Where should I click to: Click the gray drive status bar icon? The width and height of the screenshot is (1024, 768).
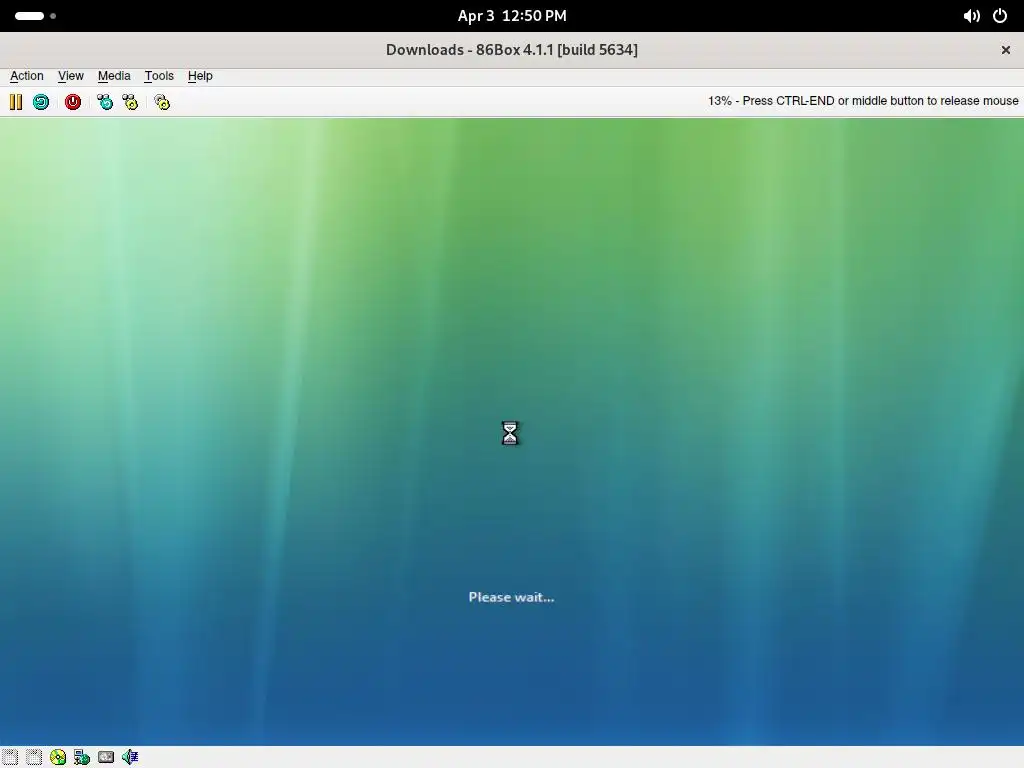point(106,757)
